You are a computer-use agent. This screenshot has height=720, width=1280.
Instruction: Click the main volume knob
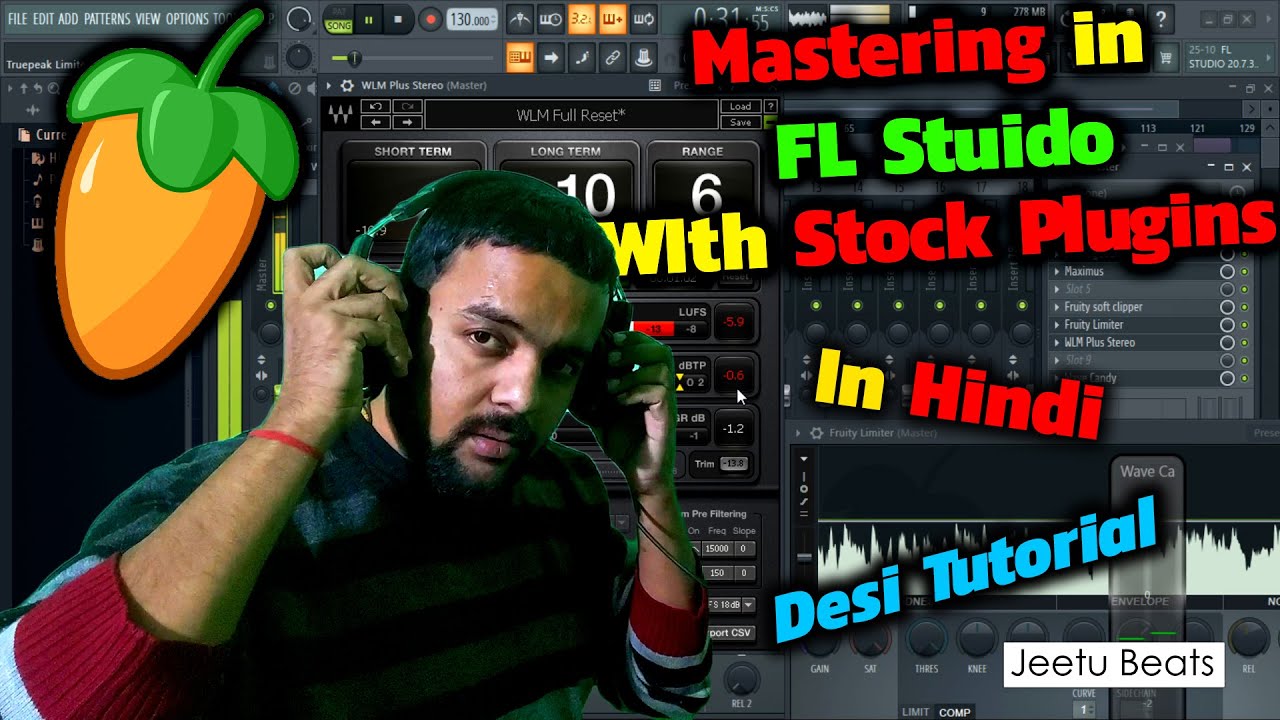(299, 19)
